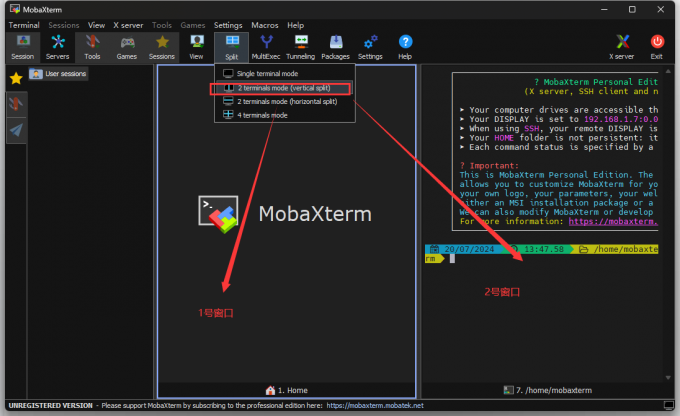The image size is (680, 416).
Task: Open the https://mobaxterm link in terminal
Action: (613, 221)
